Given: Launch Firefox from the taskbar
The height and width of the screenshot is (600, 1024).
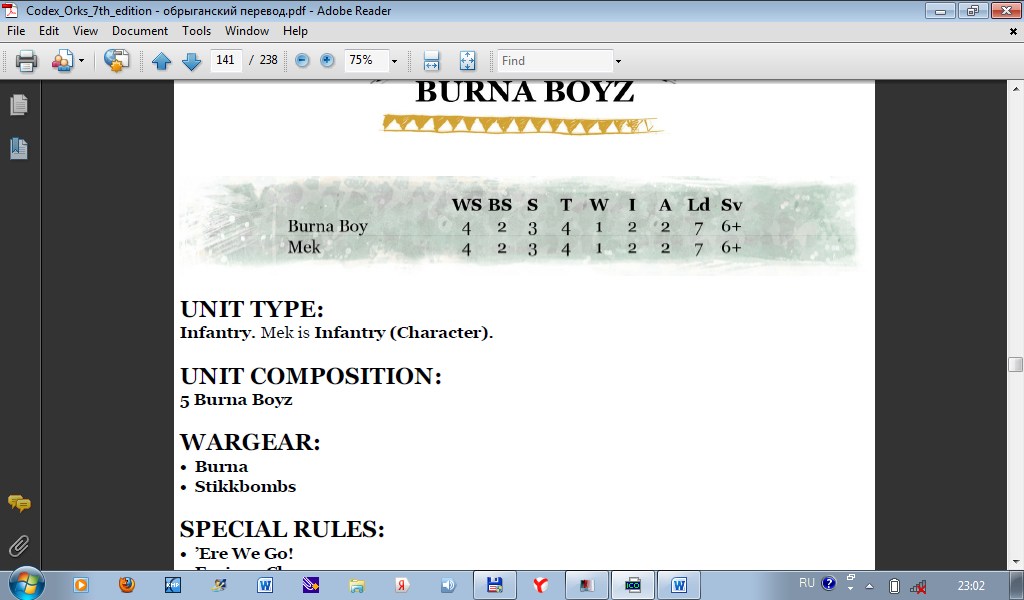Looking at the screenshot, I should [127, 585].
